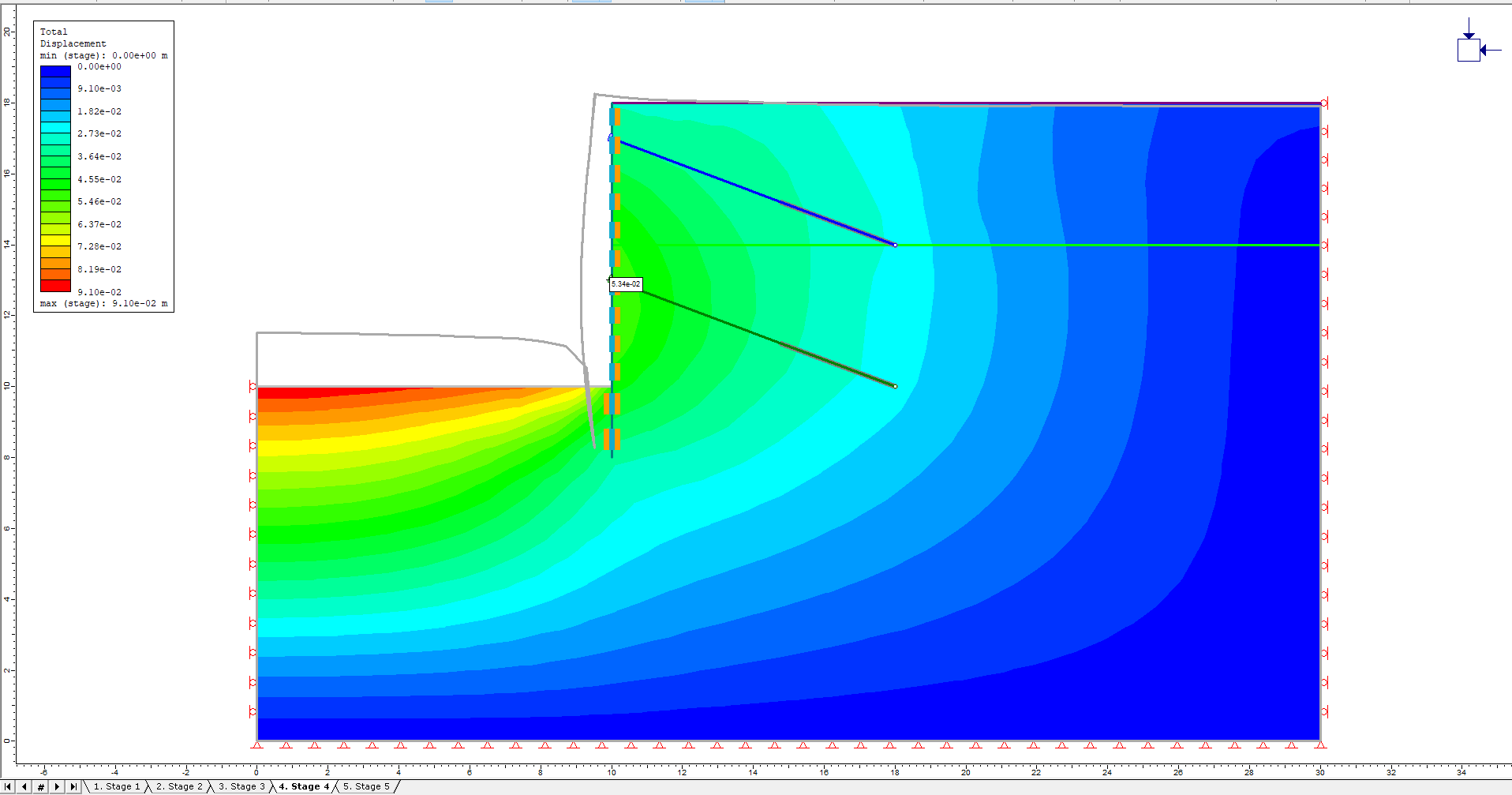This screenshot has height=795, width=1512.
Task: Go to Stage 3 tab
Action: 241,786
